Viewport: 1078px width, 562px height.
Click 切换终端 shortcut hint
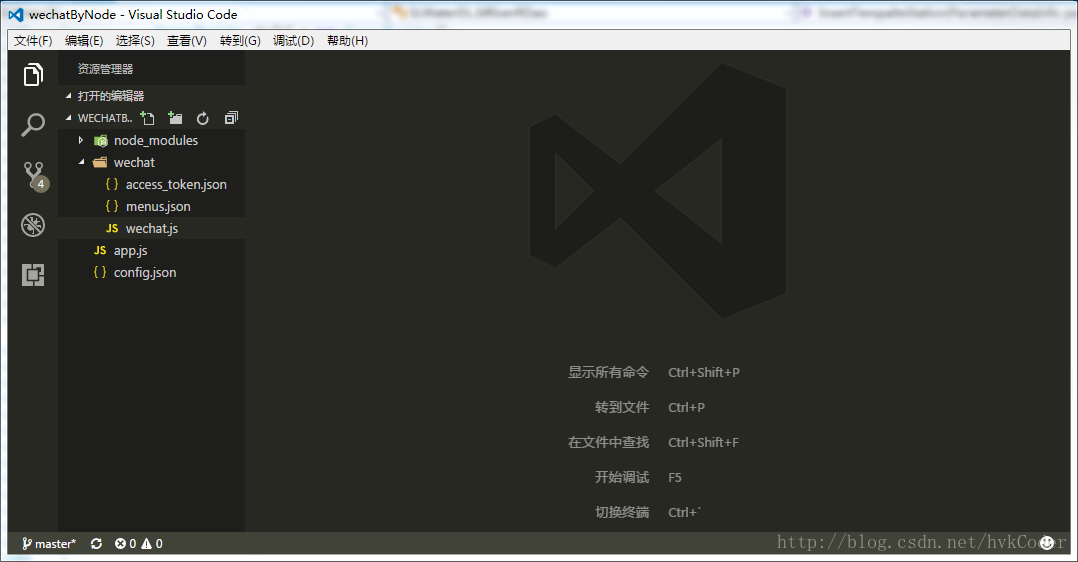click(622, 512)
